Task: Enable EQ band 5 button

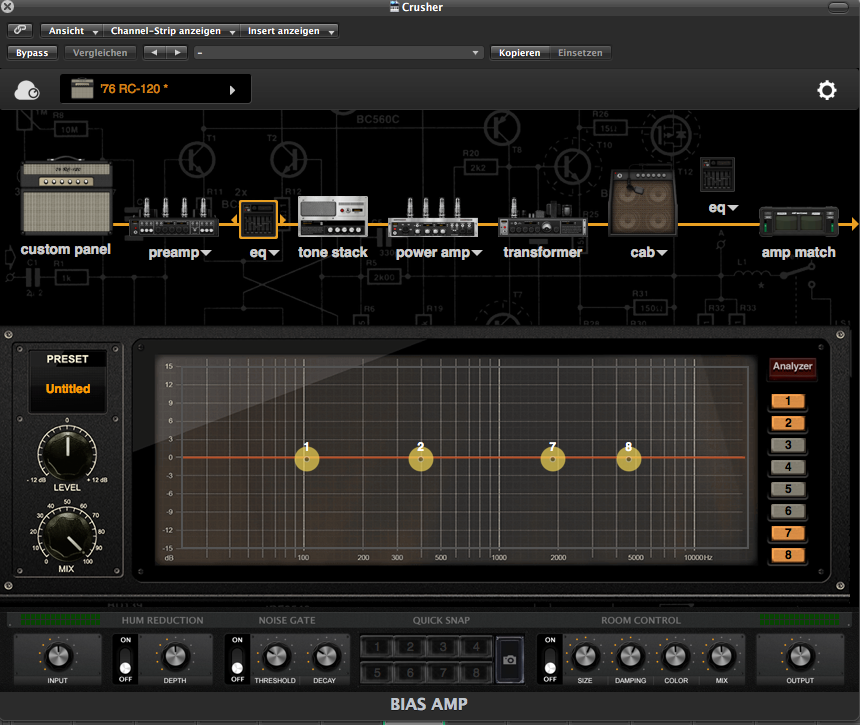Action: (x=788, y=489)
